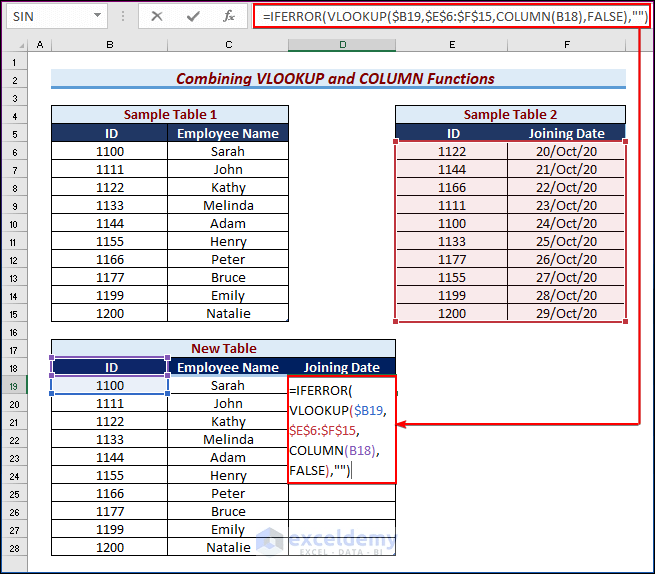655x574 pixels.
Task: Select column A header
Action: click(x=40, y=45)
